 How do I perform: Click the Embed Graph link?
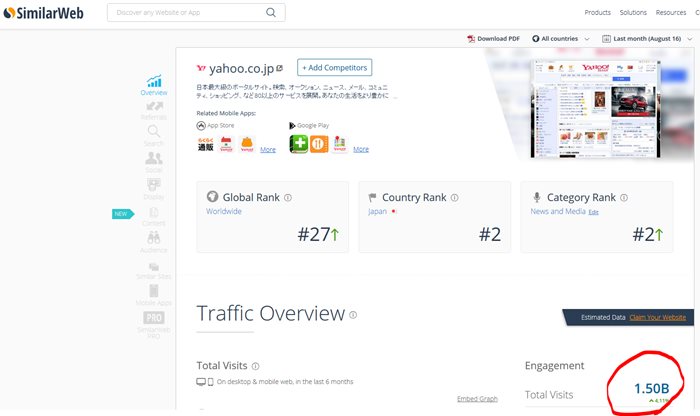(477, 399)
